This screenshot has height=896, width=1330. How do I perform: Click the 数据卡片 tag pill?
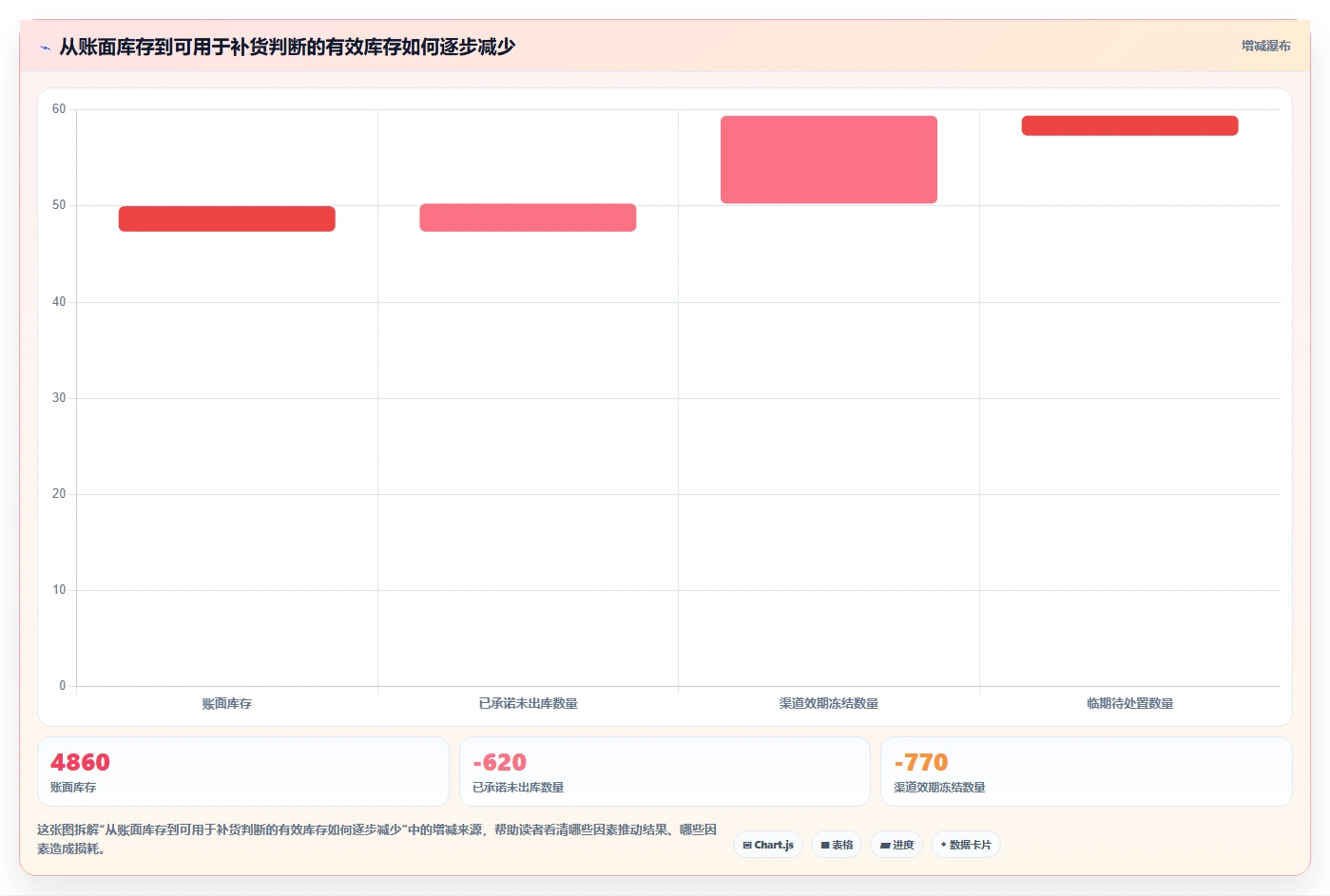click(965, 845)
